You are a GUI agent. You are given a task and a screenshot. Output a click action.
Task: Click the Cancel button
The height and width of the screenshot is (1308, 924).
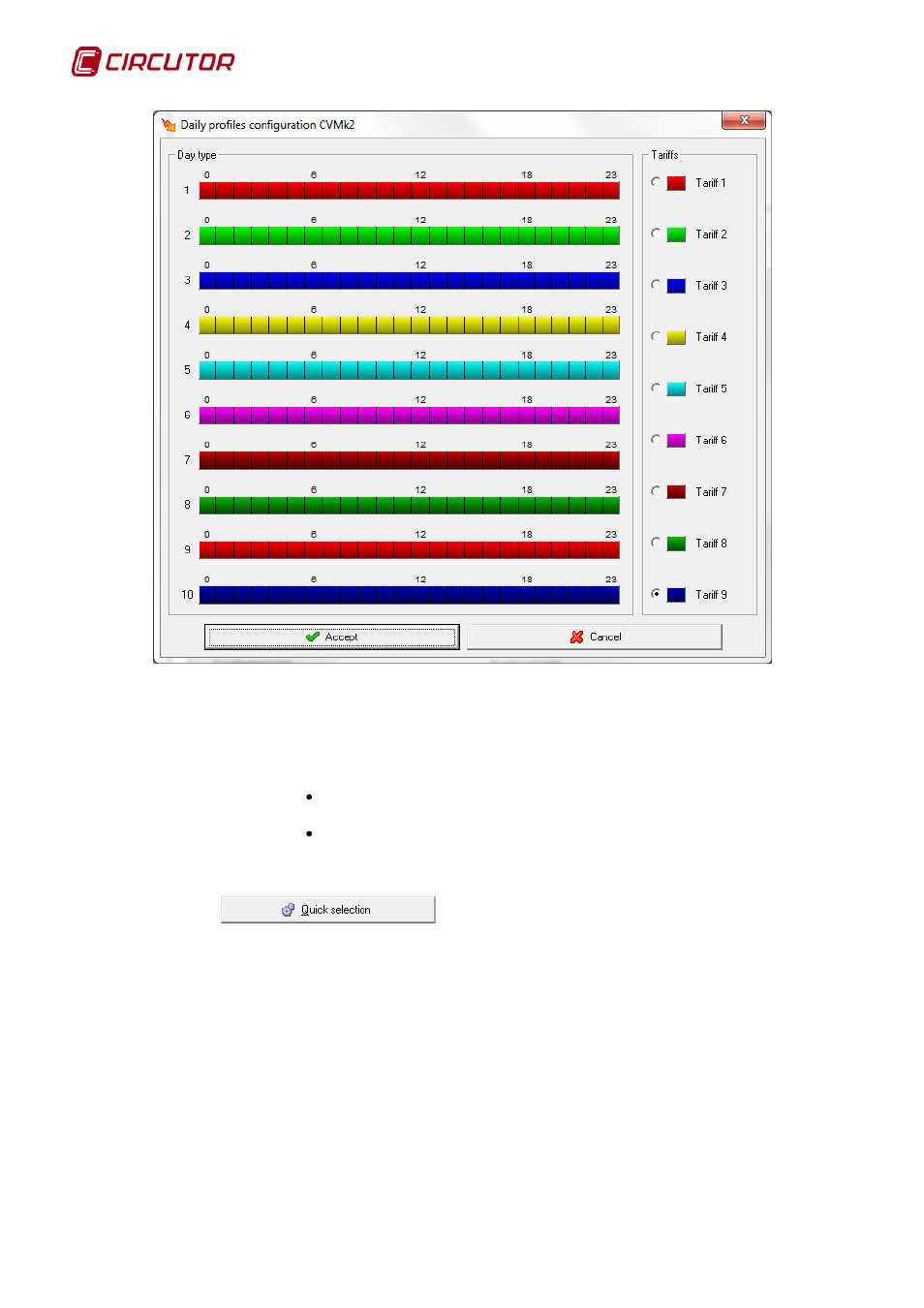[595, 637]
